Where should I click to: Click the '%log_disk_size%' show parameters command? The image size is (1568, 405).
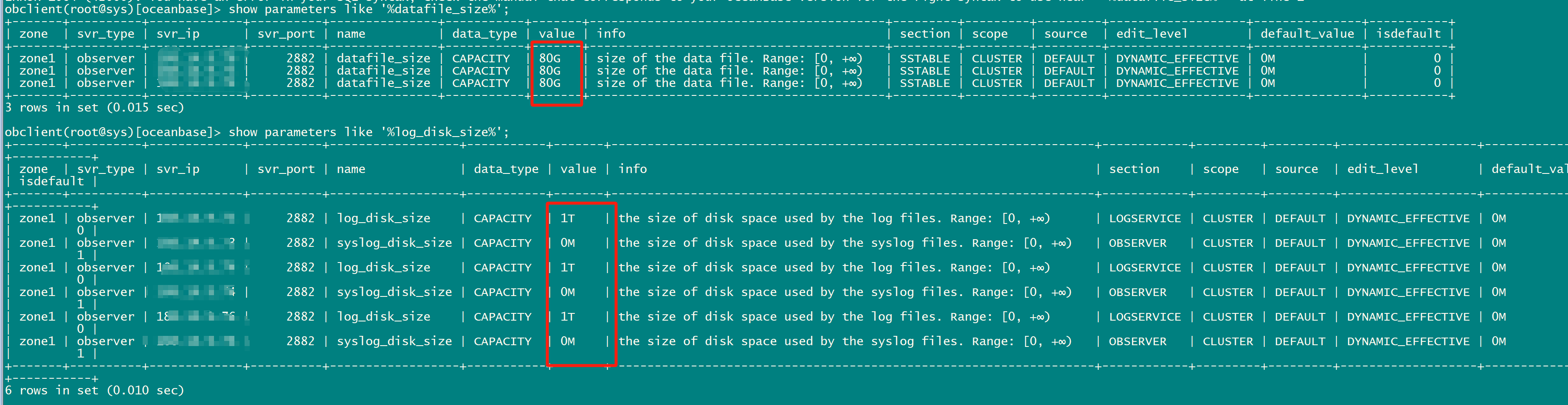click(369, 132)
